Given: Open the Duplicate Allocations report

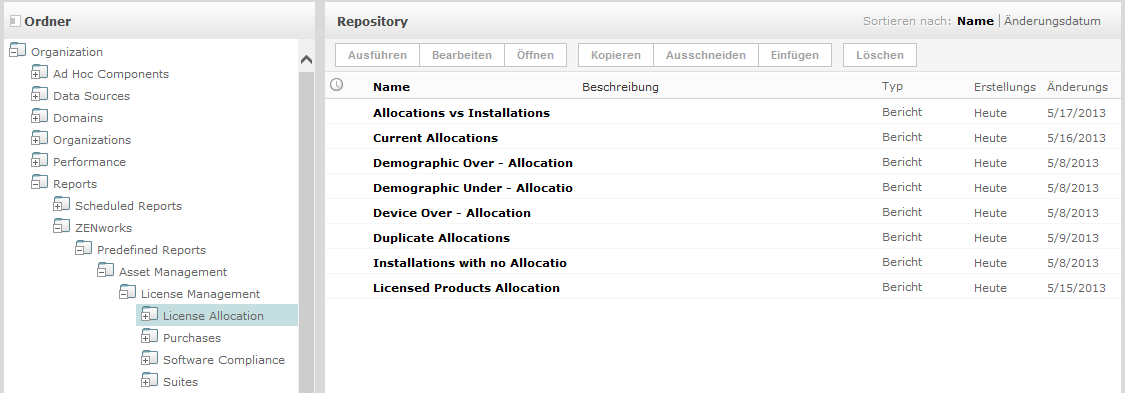Looking at the screenshot, I should (441, 237).
